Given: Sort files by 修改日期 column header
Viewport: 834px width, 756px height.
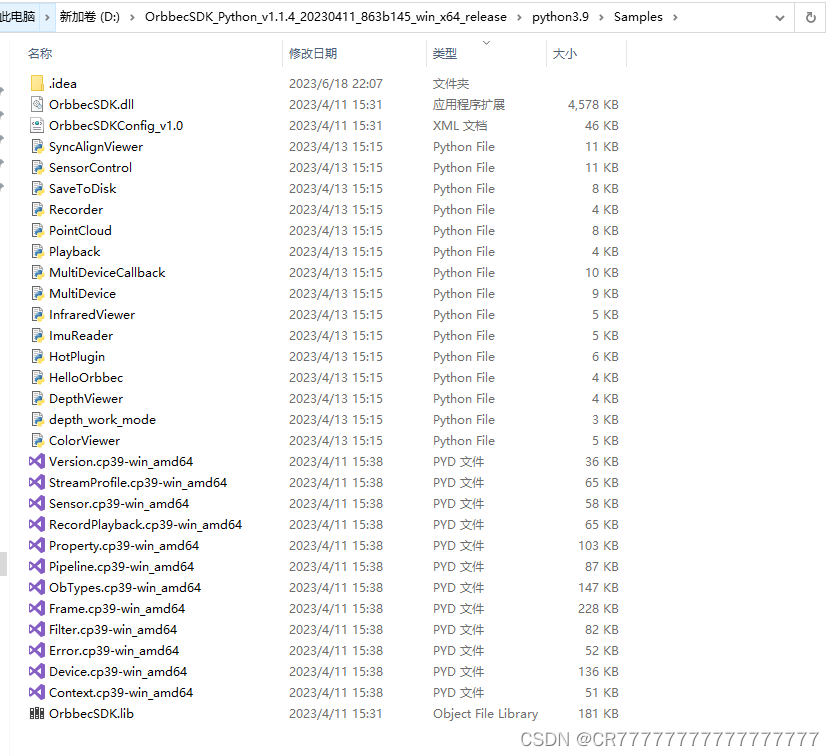Looking at the screenshot, I should tap(313, 53).
